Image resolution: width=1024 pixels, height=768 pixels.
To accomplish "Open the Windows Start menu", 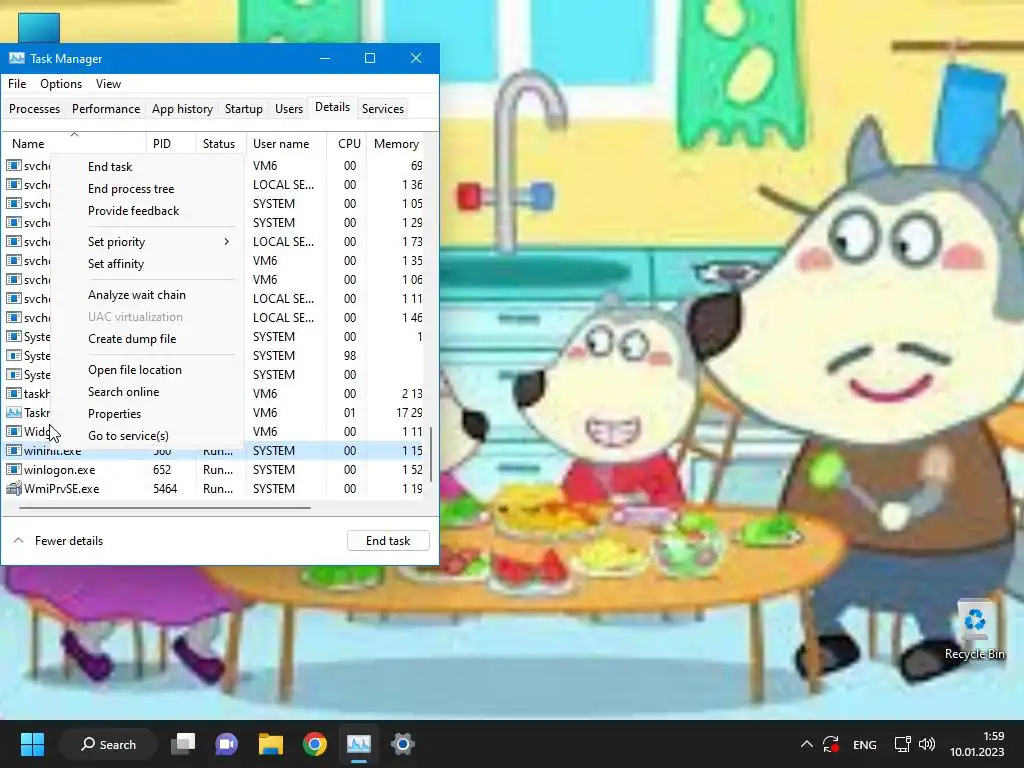I will click(32, 744).
